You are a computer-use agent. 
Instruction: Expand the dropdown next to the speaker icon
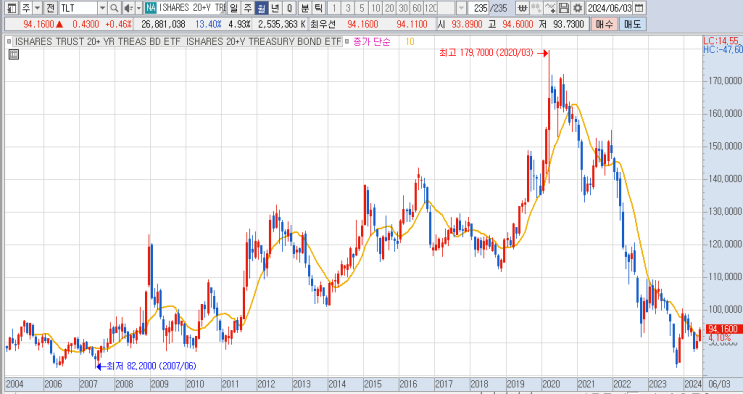point(138,8)
